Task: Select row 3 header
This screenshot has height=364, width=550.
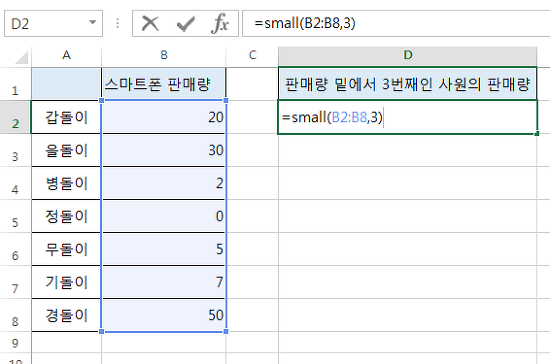Action: (15, 150)
